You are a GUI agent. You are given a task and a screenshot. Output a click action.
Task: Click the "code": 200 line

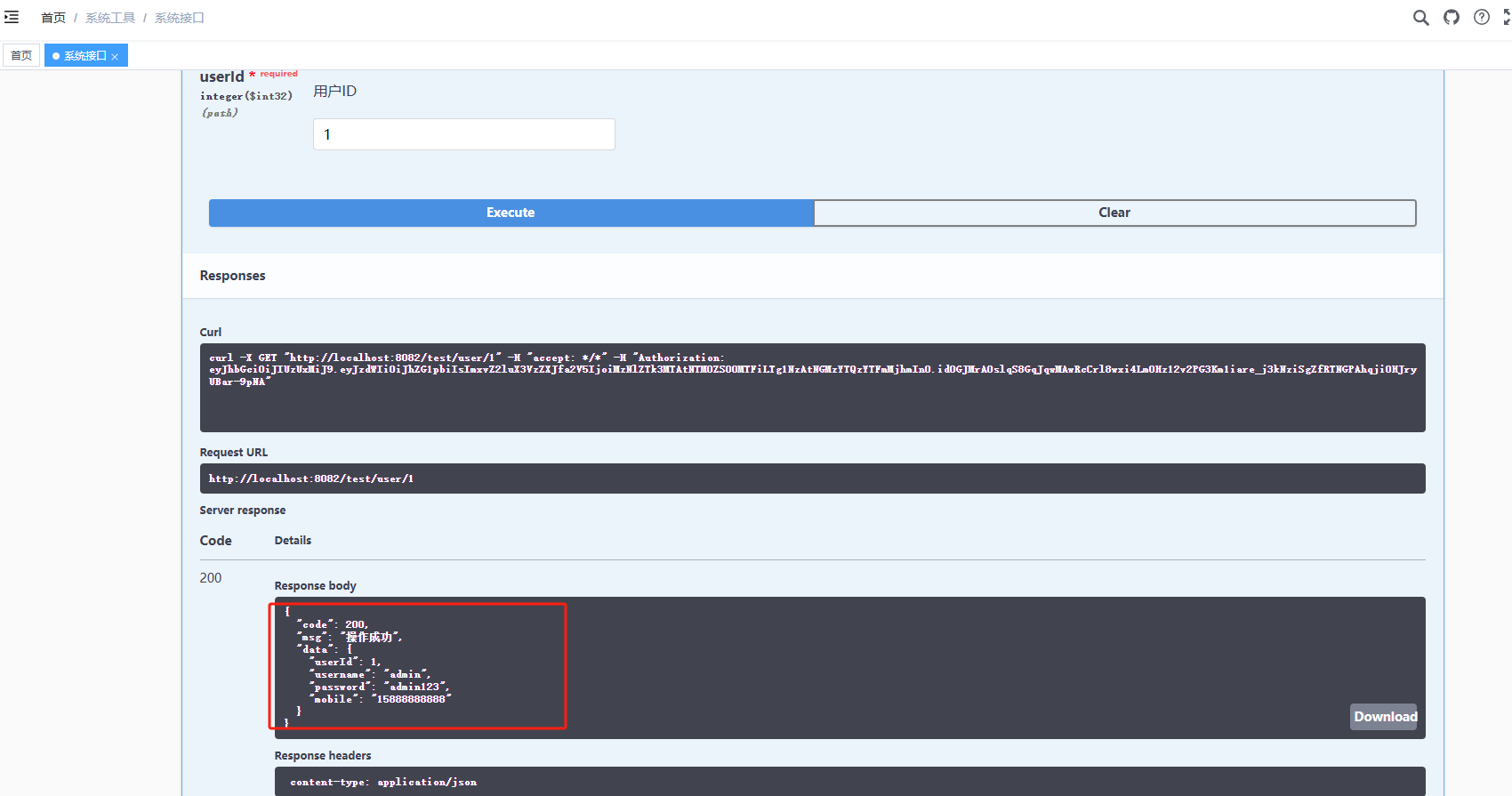click(333, 624)
